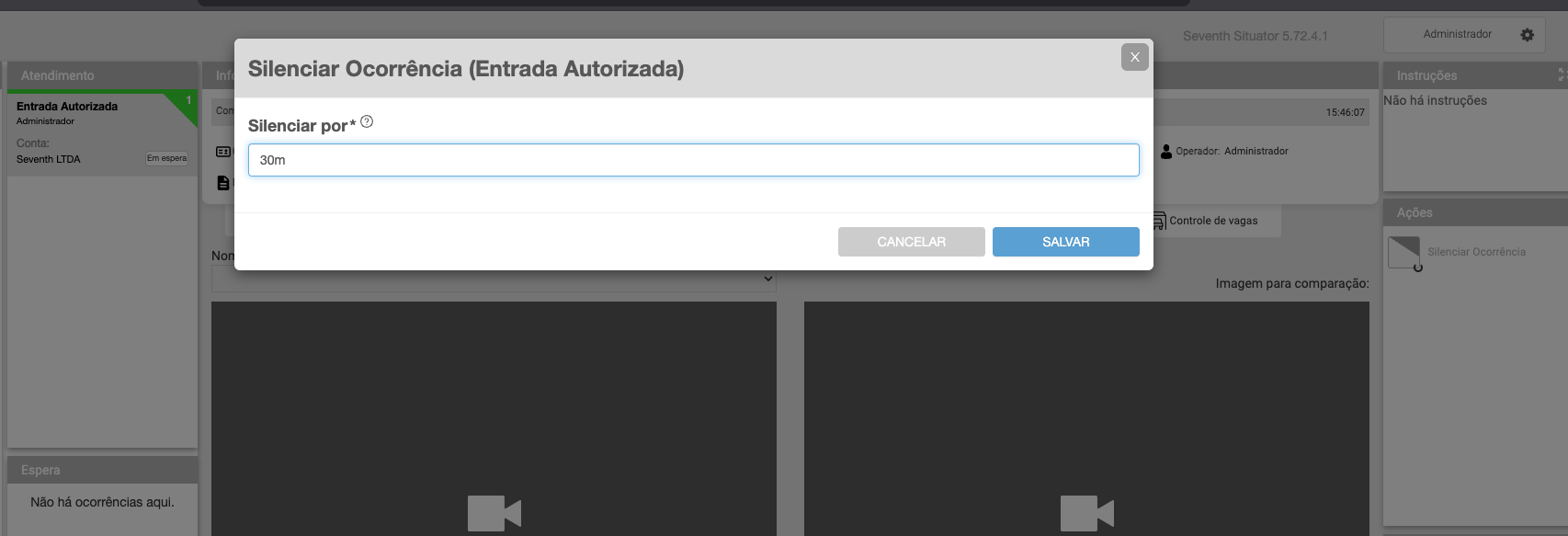
Task: Click the help icon beside Silenciar por
Action: click(x=367, y=121)
